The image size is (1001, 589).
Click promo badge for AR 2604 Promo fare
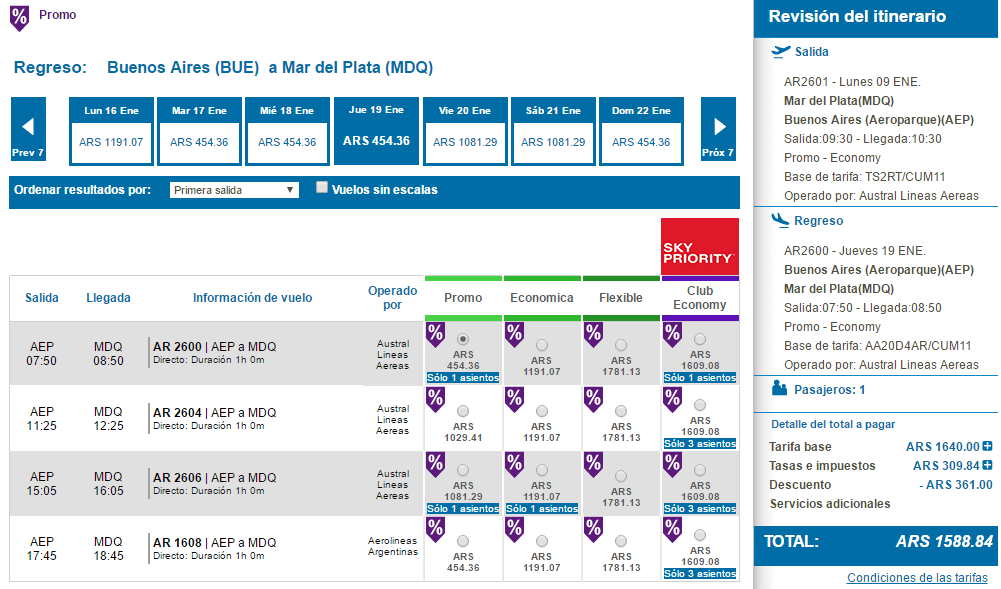click(x=435, y=400)
